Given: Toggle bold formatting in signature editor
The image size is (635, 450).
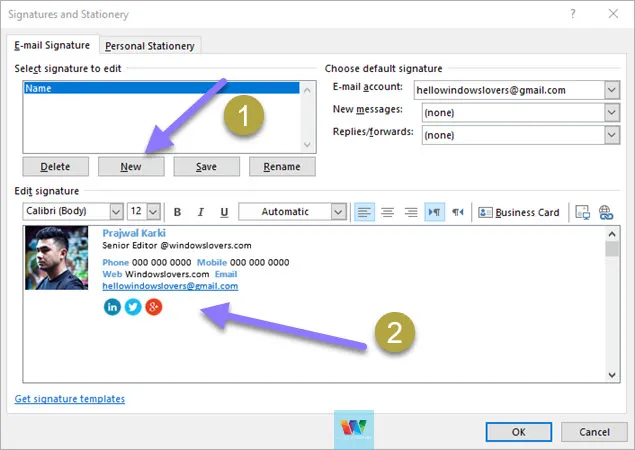Looking at the screenshot, I should click(177, 212).
